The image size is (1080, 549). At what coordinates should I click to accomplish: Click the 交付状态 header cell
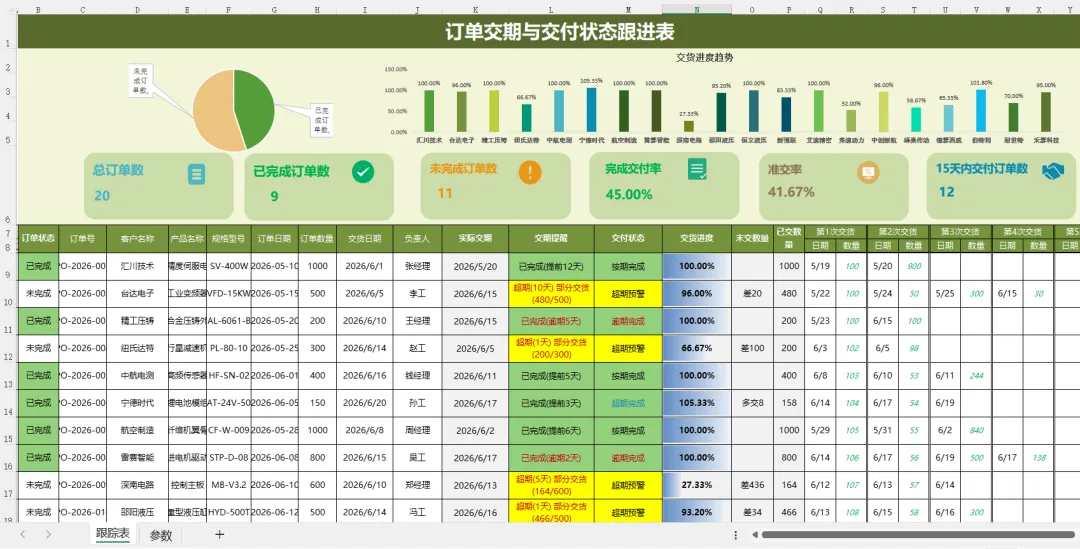point(628,238)
